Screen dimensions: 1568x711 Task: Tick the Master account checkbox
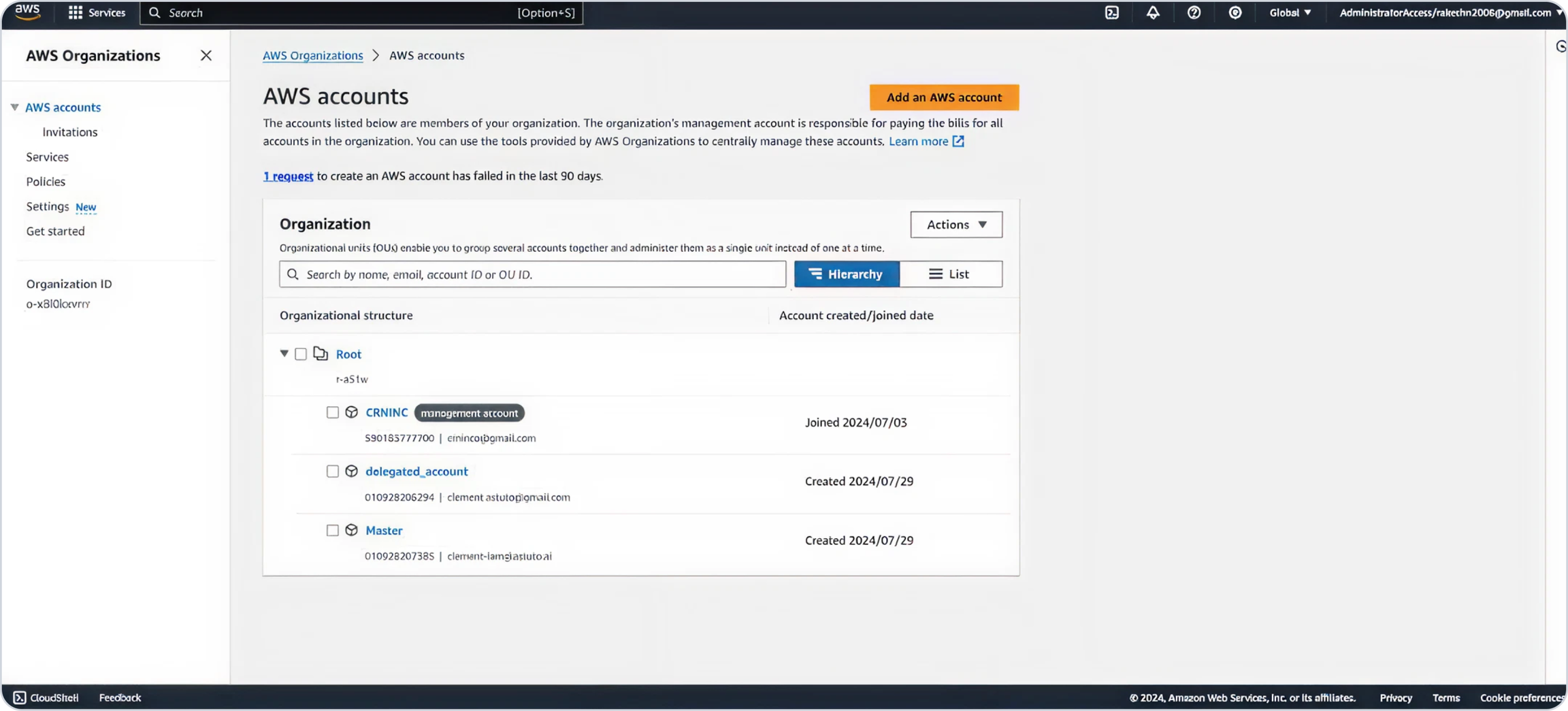pos(332,531)
